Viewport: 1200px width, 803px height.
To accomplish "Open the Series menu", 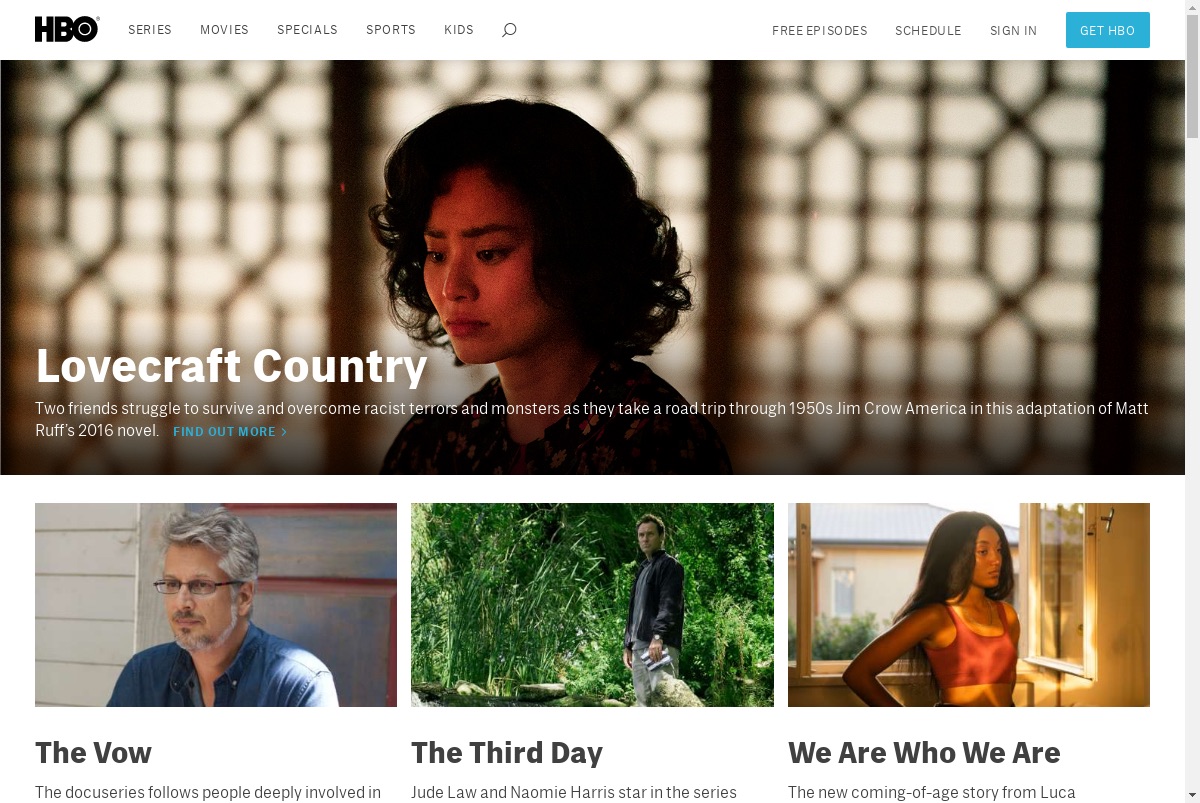I will (150, 30).
